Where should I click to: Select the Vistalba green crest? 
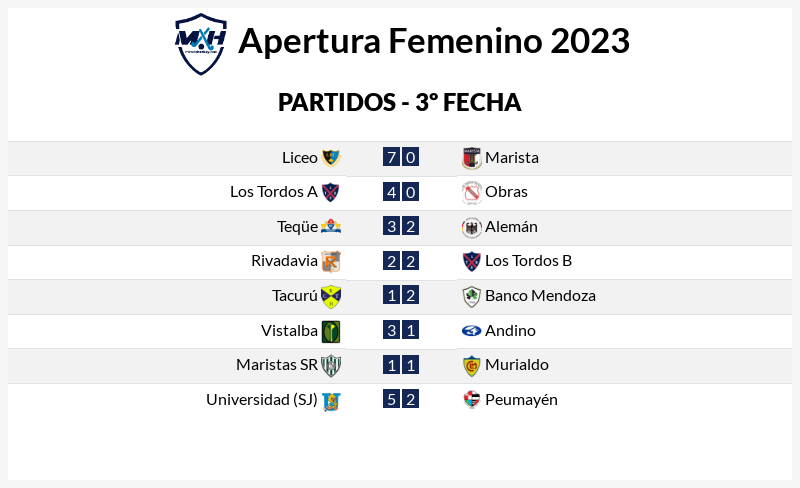coord(331,331)
